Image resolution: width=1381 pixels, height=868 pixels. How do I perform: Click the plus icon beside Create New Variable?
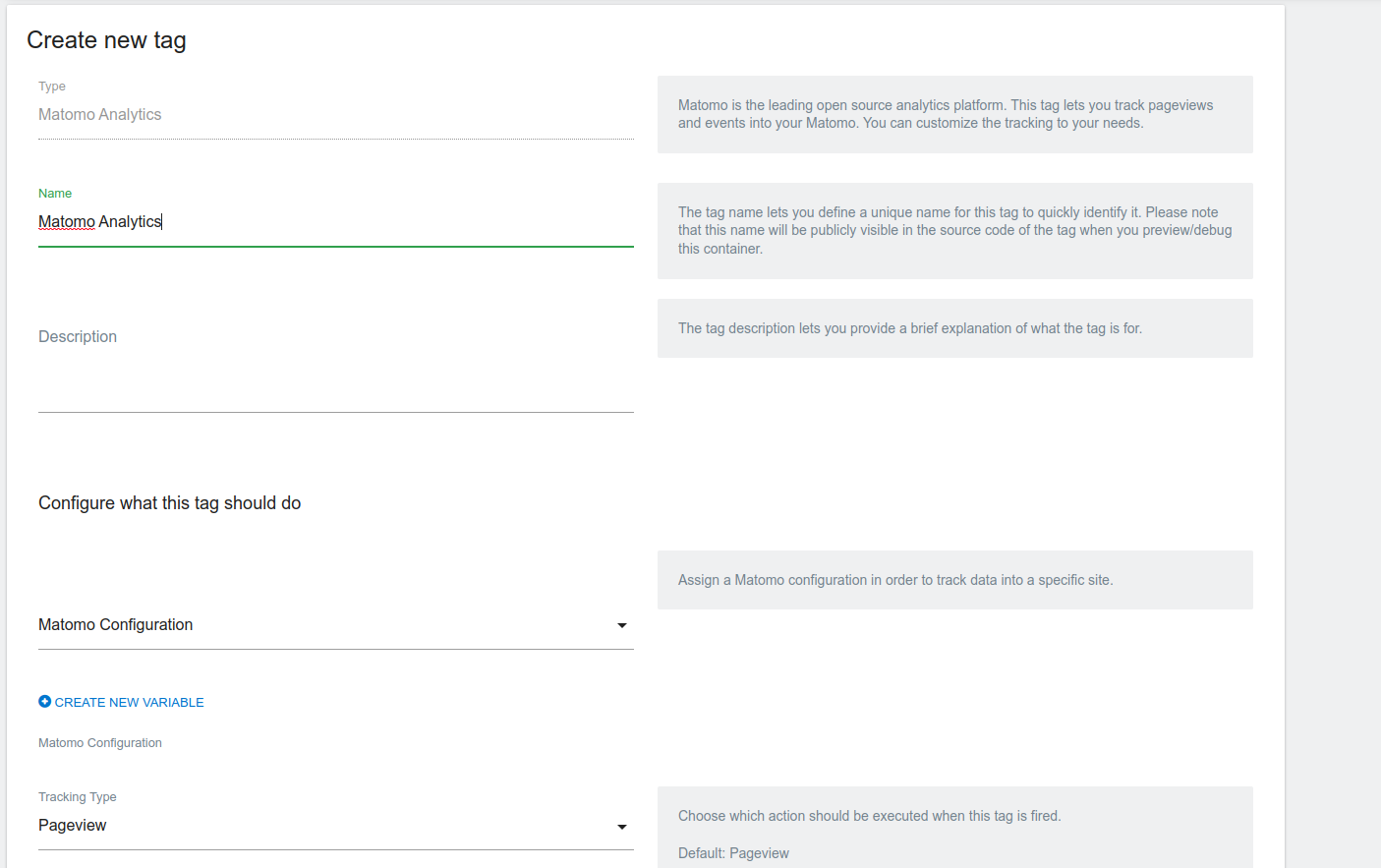(44, 702)
